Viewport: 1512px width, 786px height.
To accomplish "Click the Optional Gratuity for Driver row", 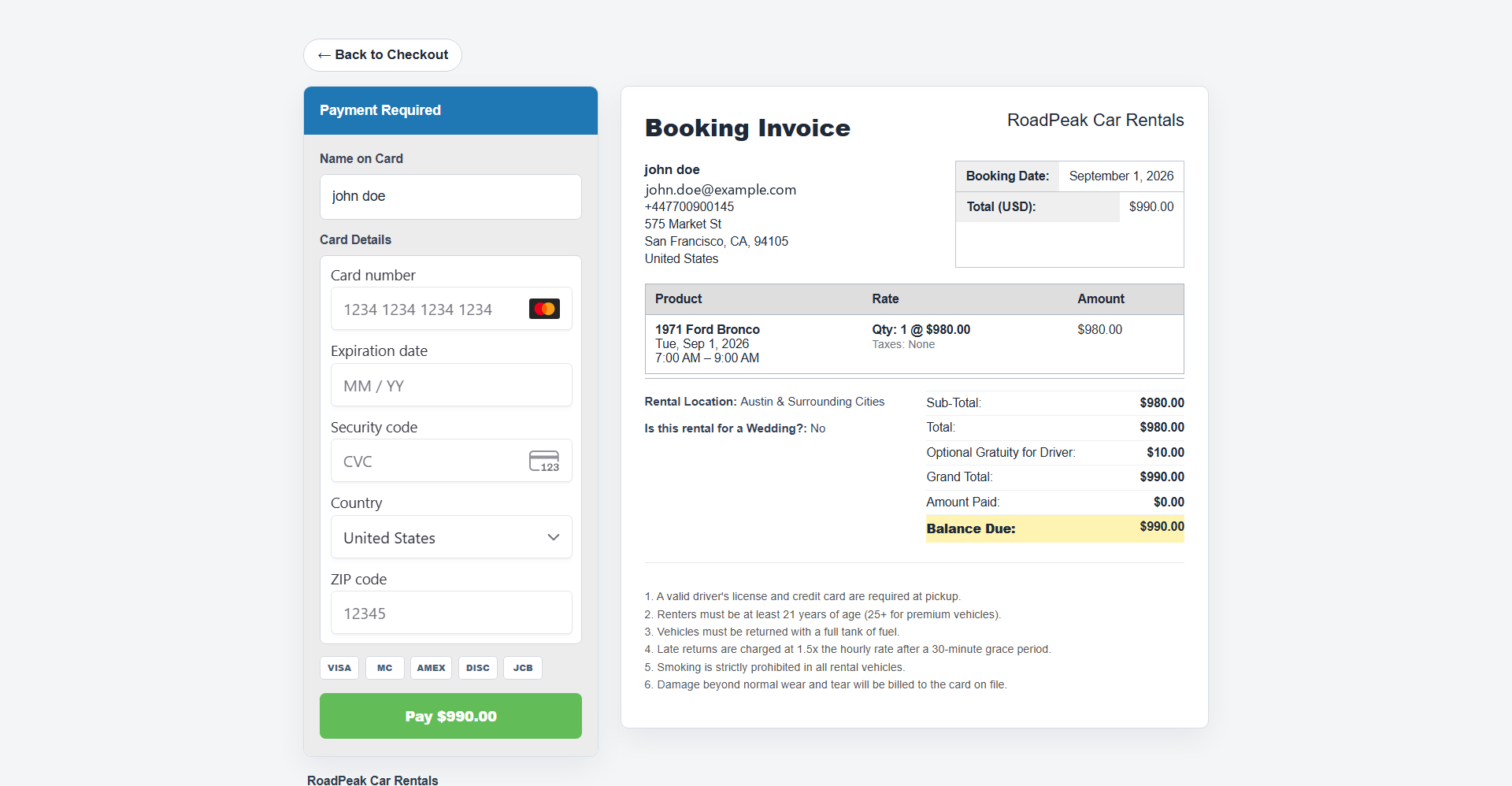I will [x=1055, y=453].
